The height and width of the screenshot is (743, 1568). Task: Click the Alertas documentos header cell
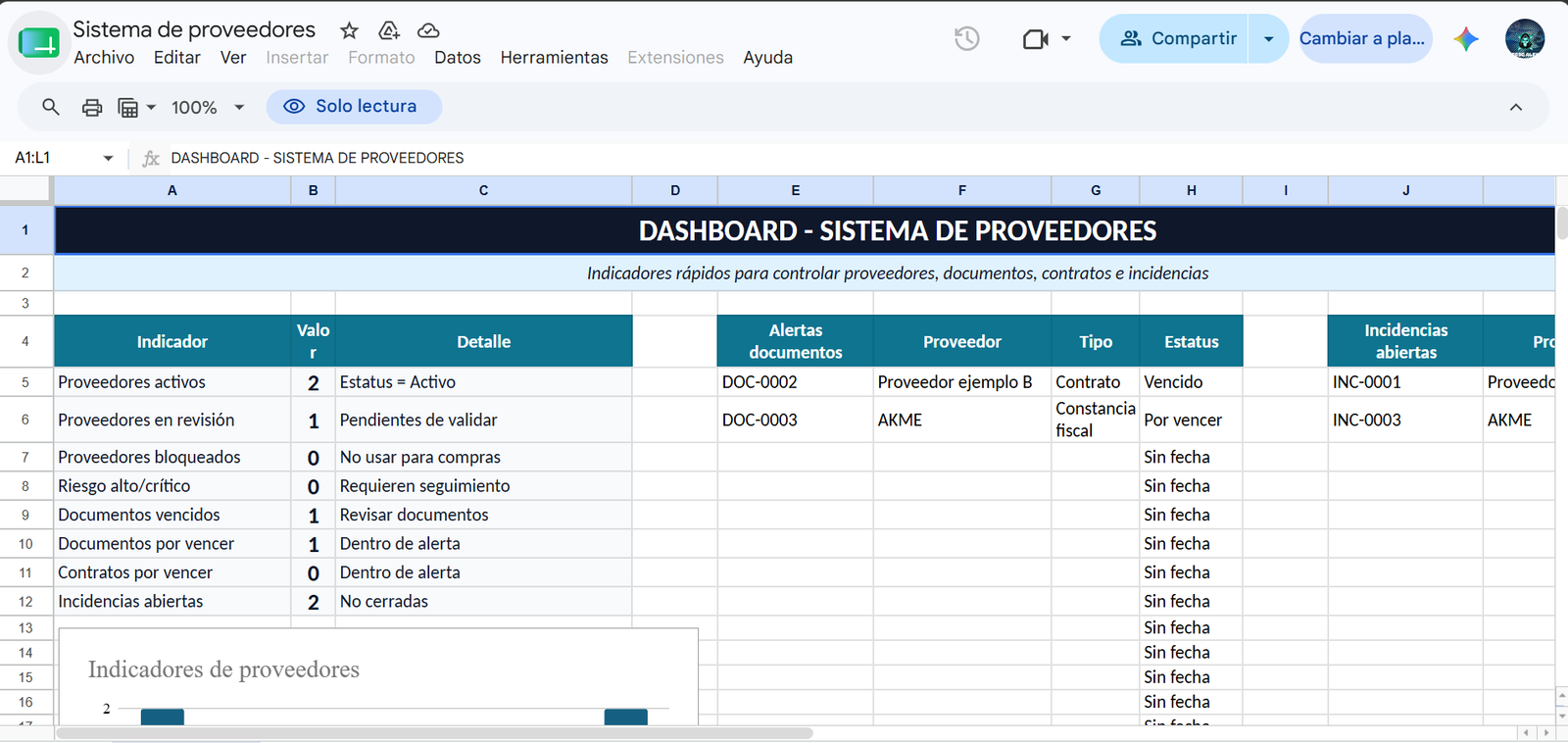pyautogui.click(x=796, y=341)
